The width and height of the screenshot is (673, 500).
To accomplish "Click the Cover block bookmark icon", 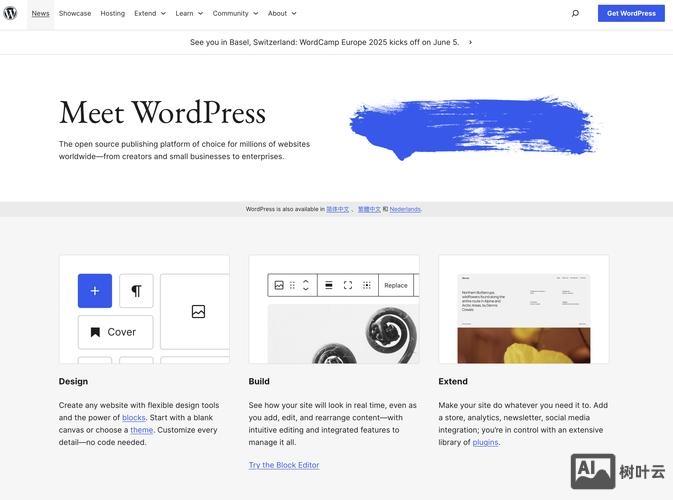I will (95, 332).
